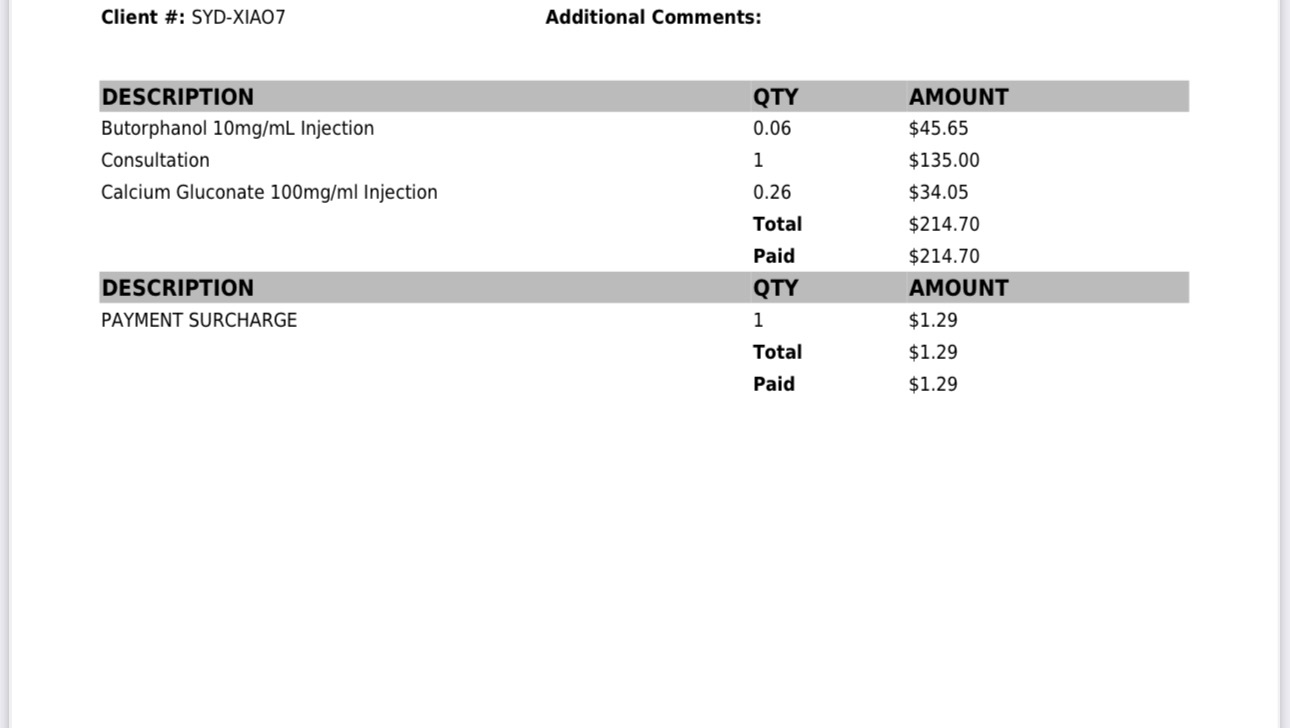Click the $135.00 consultation amount
Viewport: 1290px width, 728px height.
pyautogui.click(x=944, y=160)
